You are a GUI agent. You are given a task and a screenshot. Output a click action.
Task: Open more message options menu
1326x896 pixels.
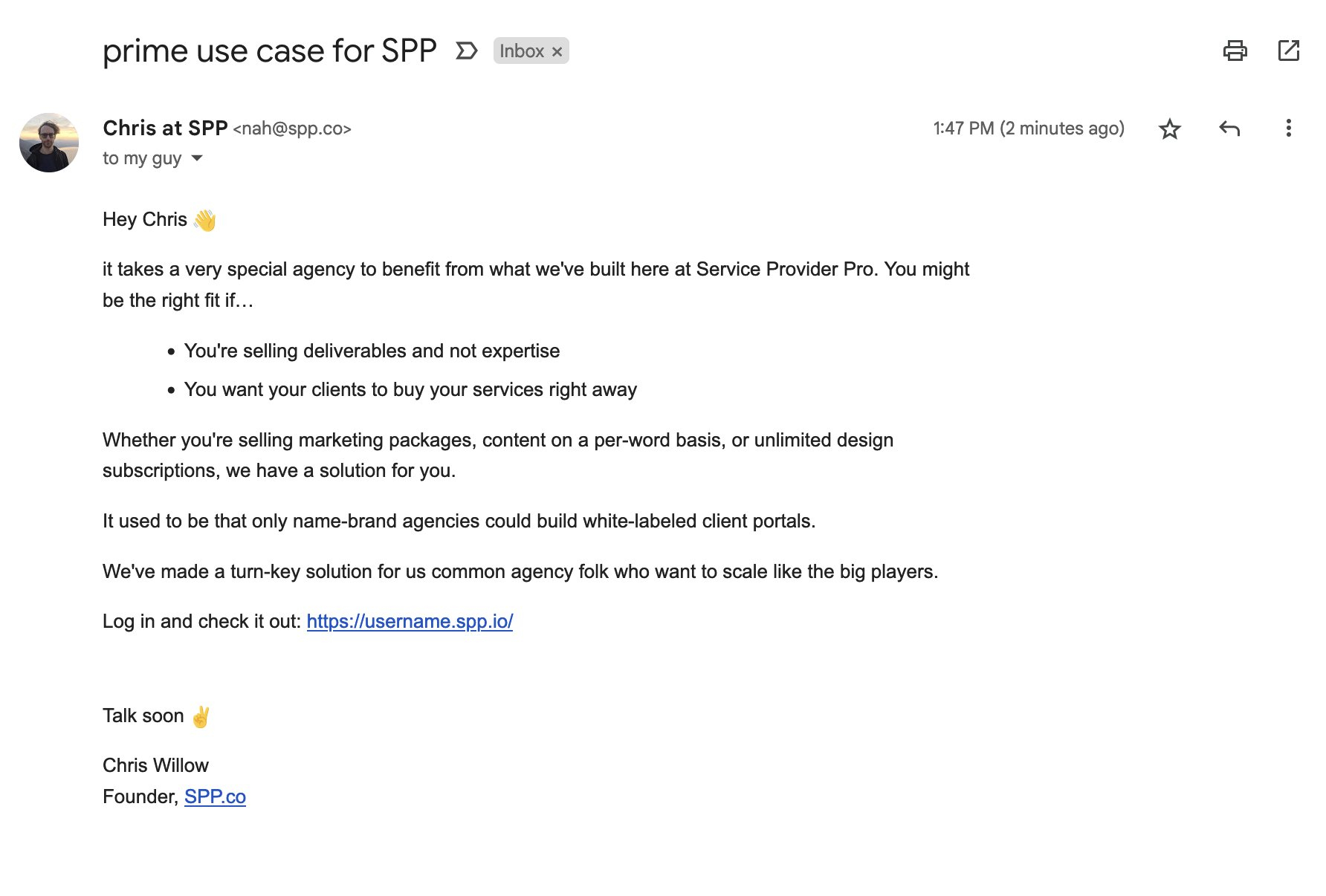(x=1290, y=129)
